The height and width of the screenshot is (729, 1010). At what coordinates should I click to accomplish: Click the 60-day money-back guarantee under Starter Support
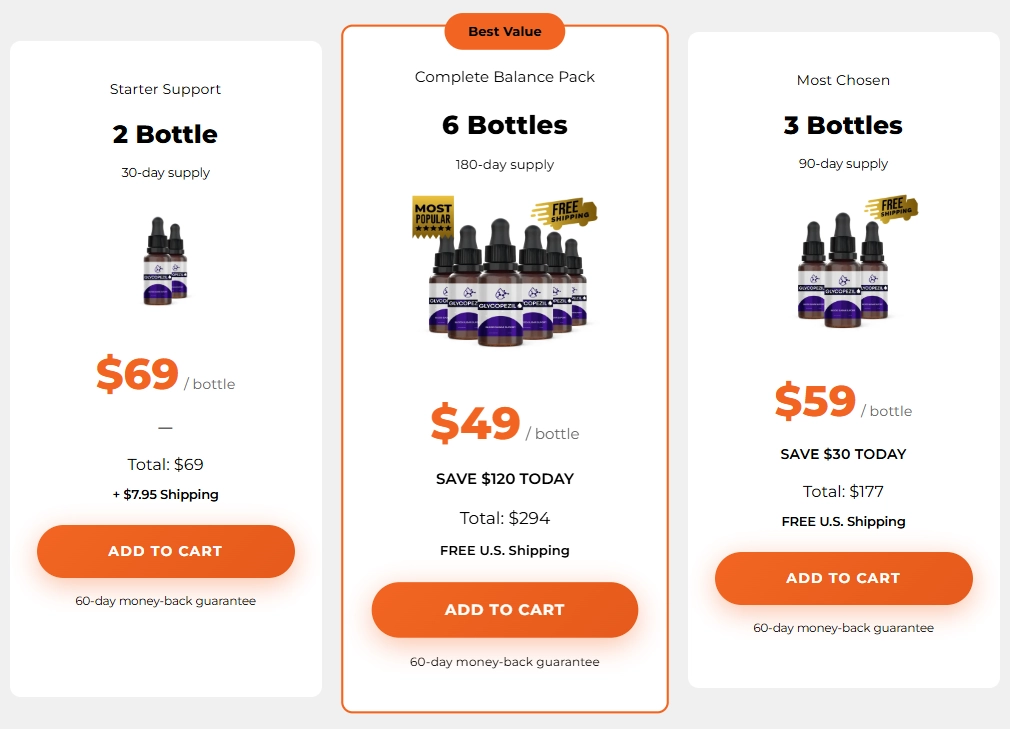pyautogui.click(x=164, y=600)
